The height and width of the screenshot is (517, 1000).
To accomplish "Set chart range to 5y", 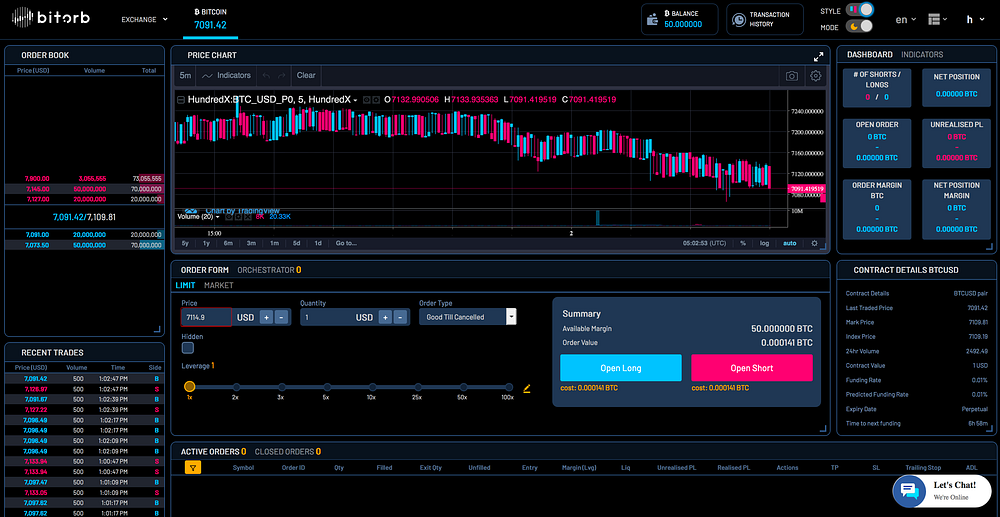I will (185, 243).
